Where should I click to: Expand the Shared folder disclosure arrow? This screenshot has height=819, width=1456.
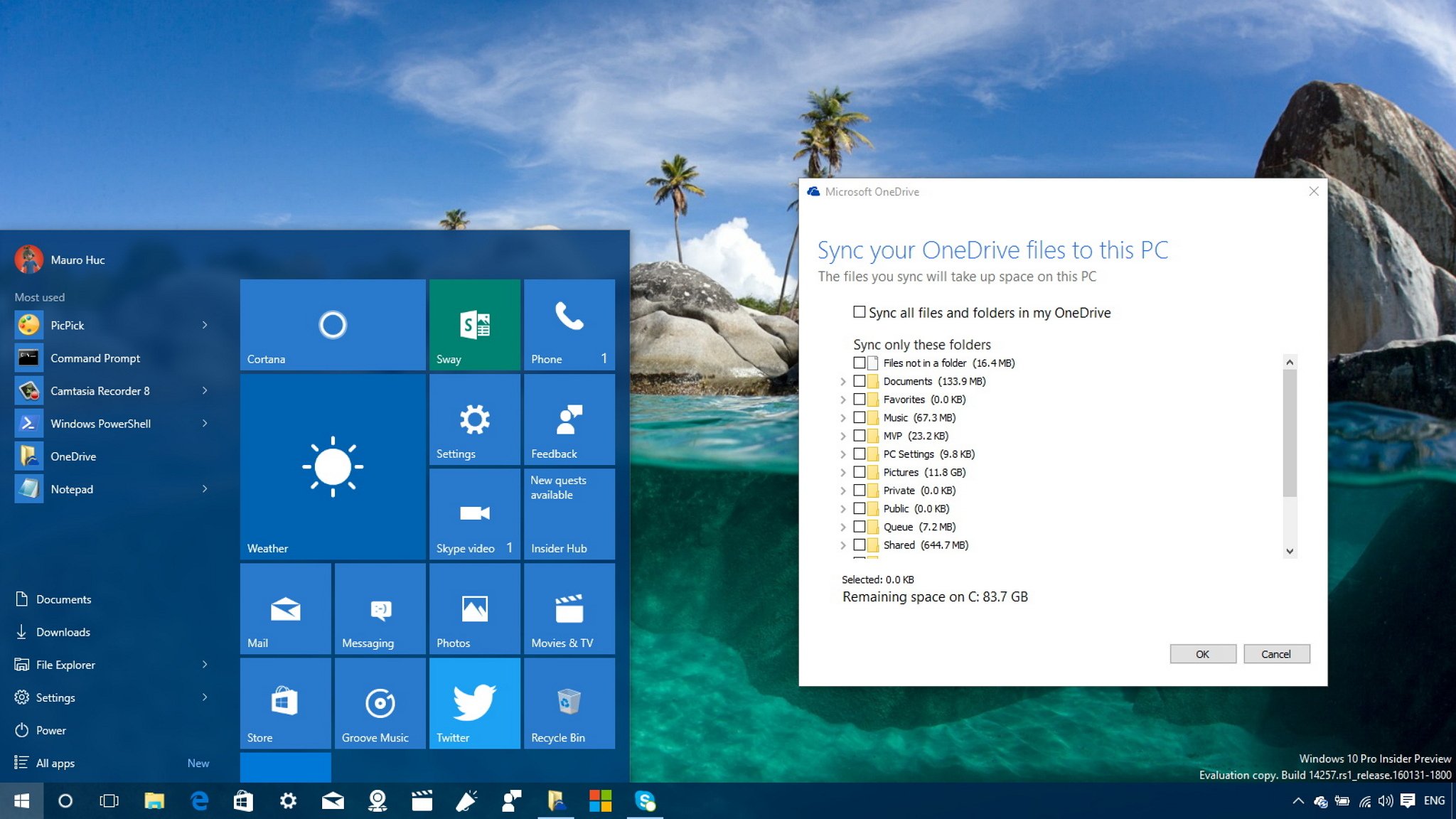coord(843,545)
